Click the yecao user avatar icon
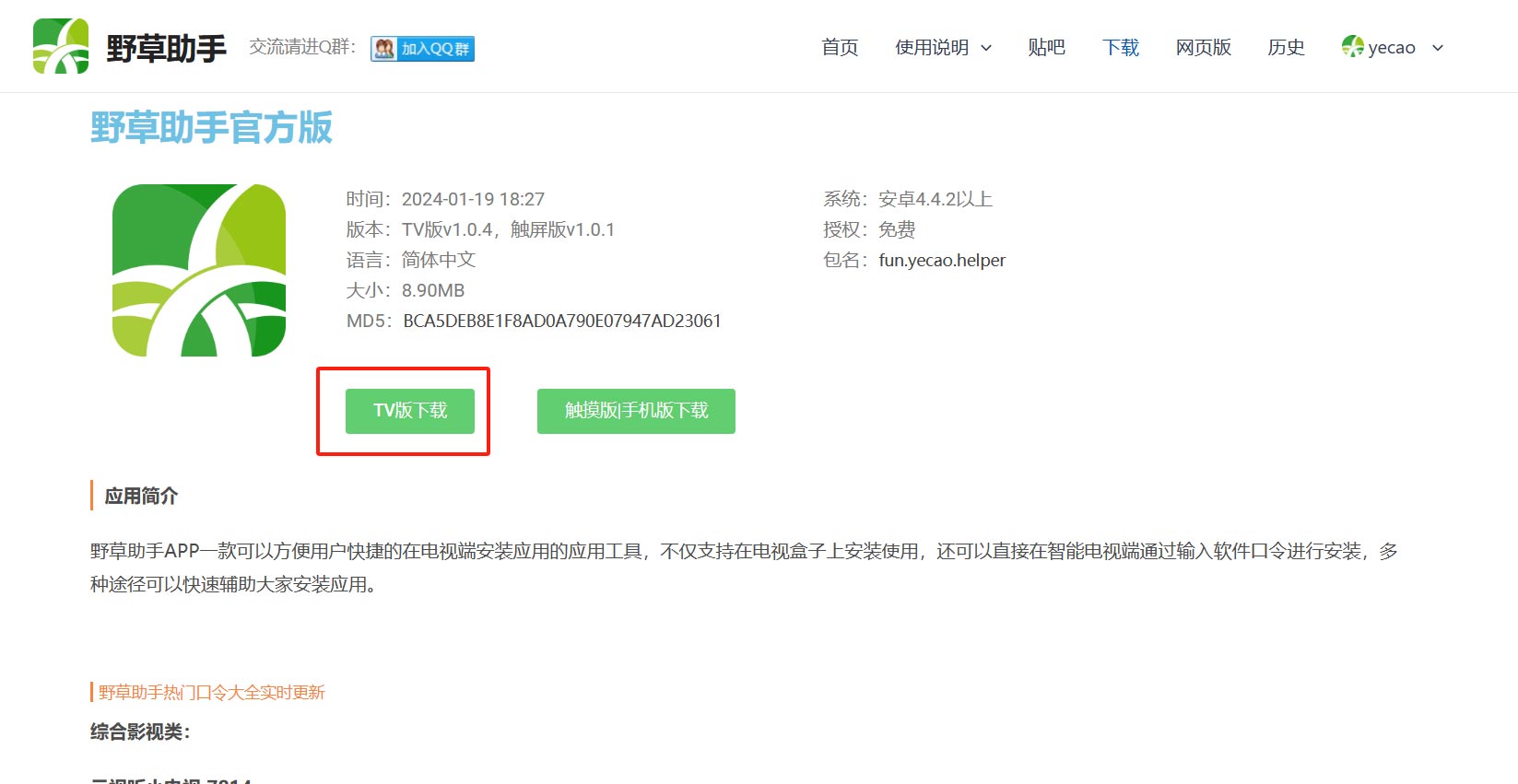This screenshot has height=784, width=1518. [1352, 47]
